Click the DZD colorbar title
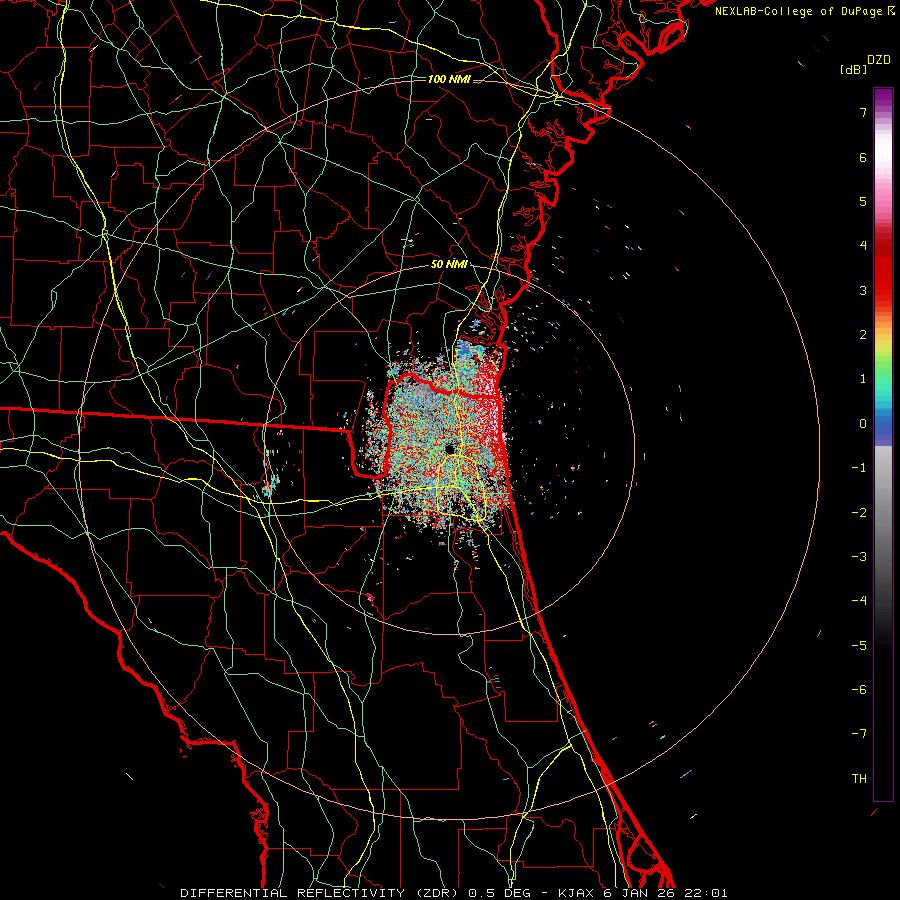The height and width of the screenshot is (900, 900). click(x=879, y=60)
